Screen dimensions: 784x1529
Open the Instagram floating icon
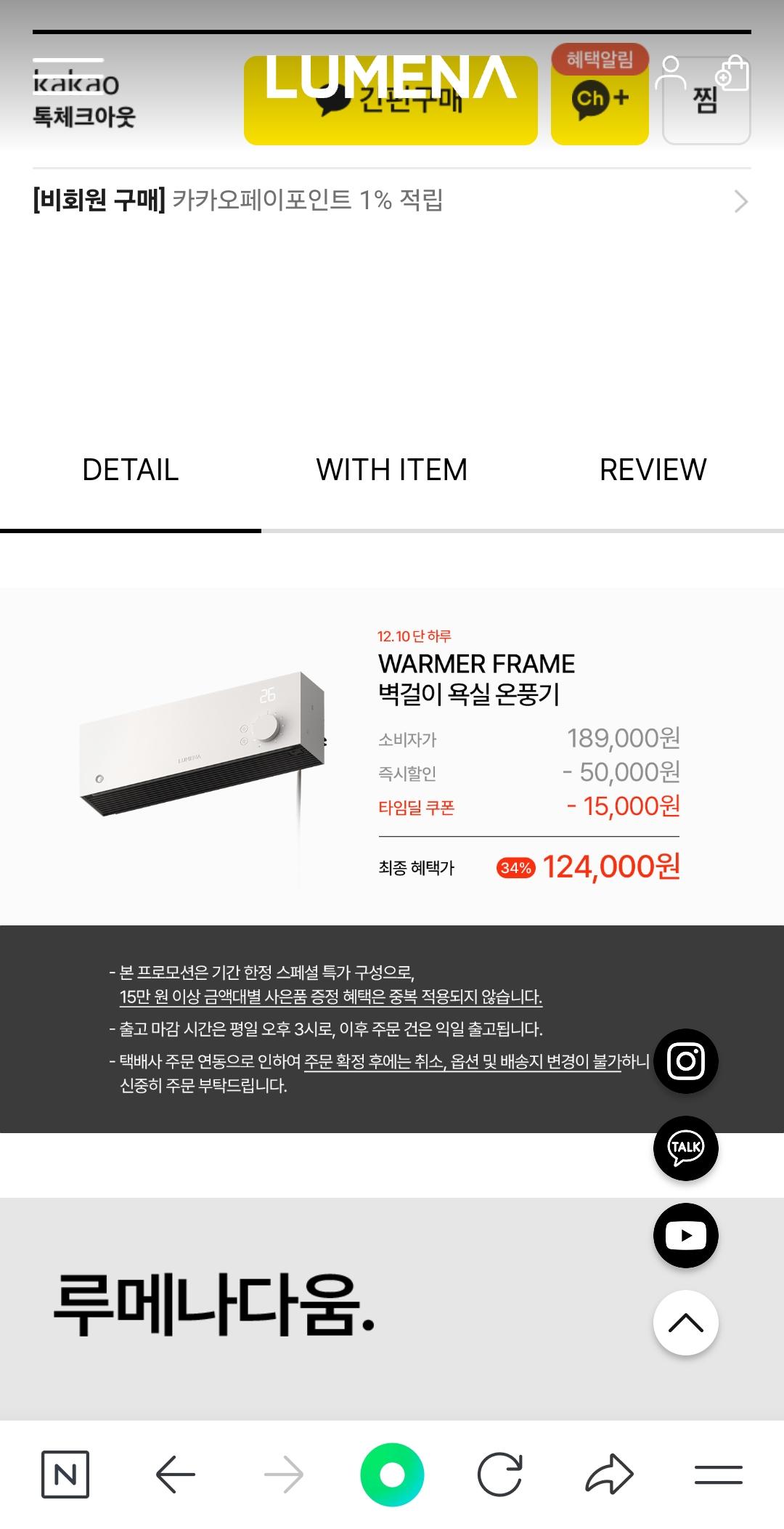686,1061
